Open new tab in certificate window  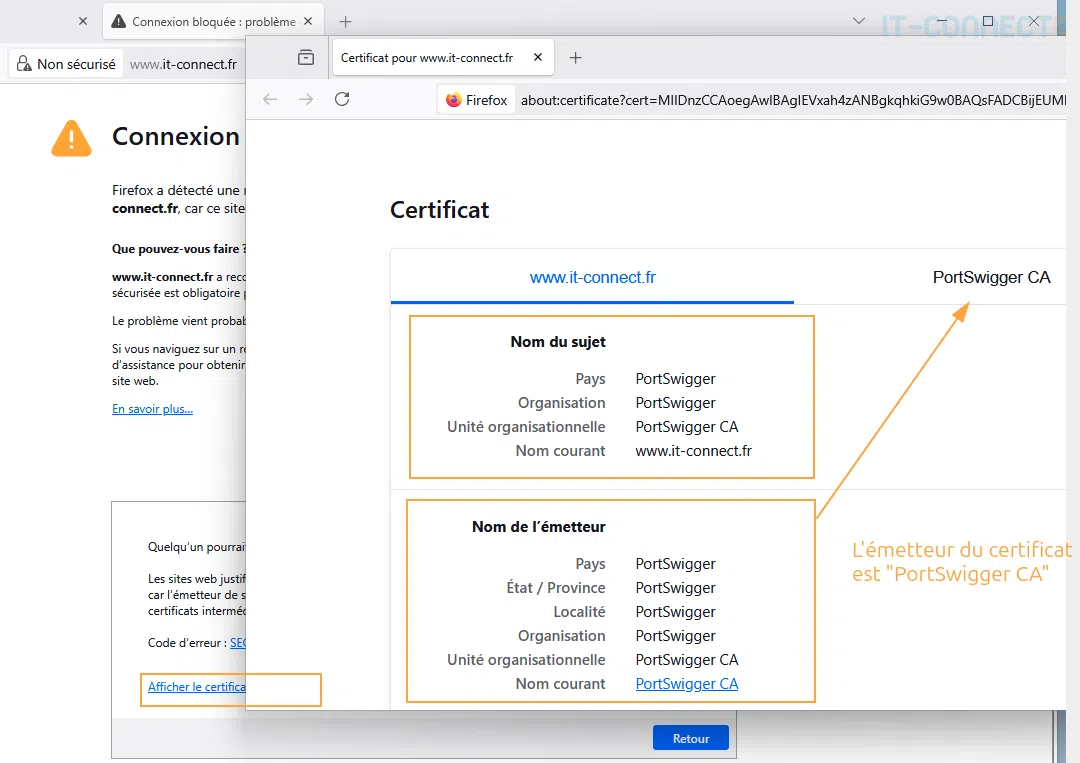pyautogui.click(x=575, y=58)
